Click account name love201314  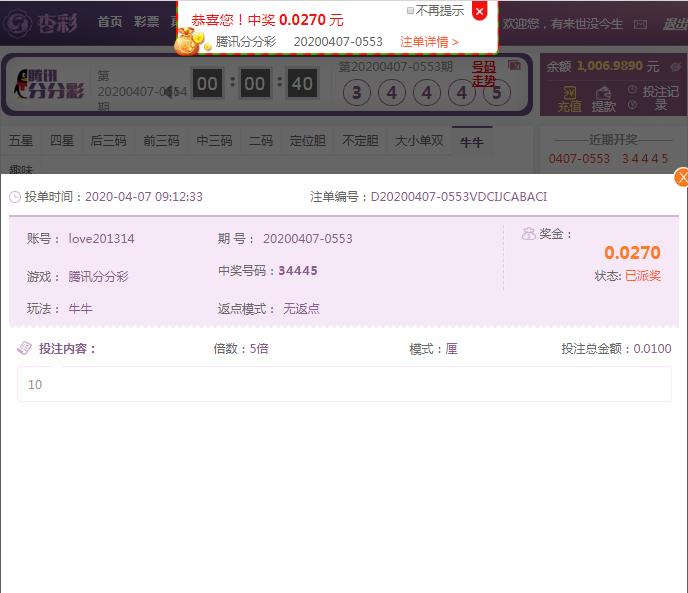101,238
